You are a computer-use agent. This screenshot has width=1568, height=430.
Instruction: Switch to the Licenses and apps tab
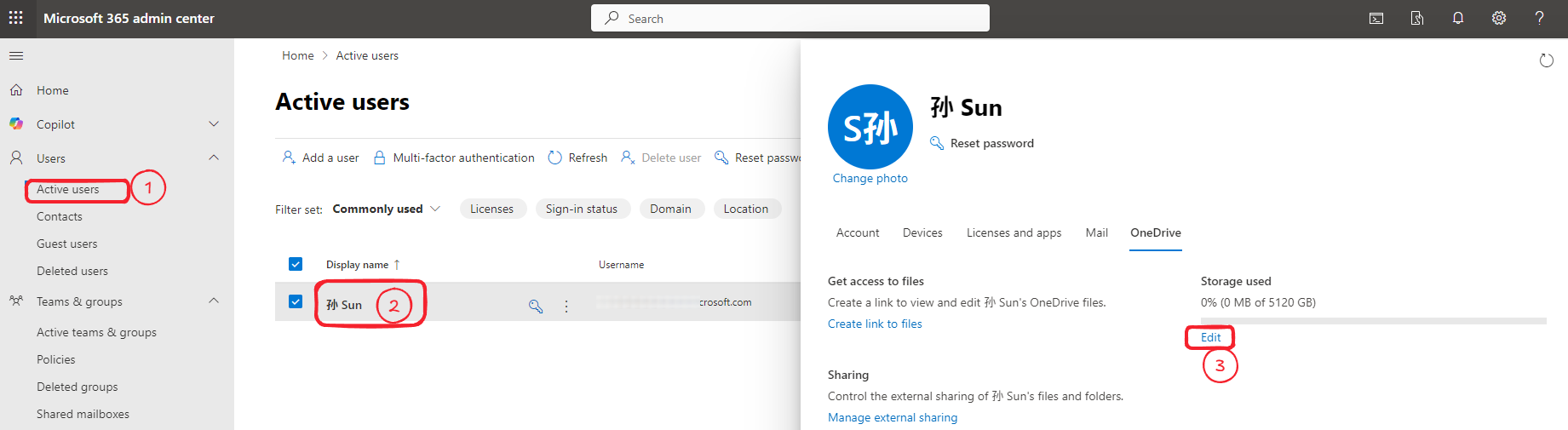point(1014,232)
